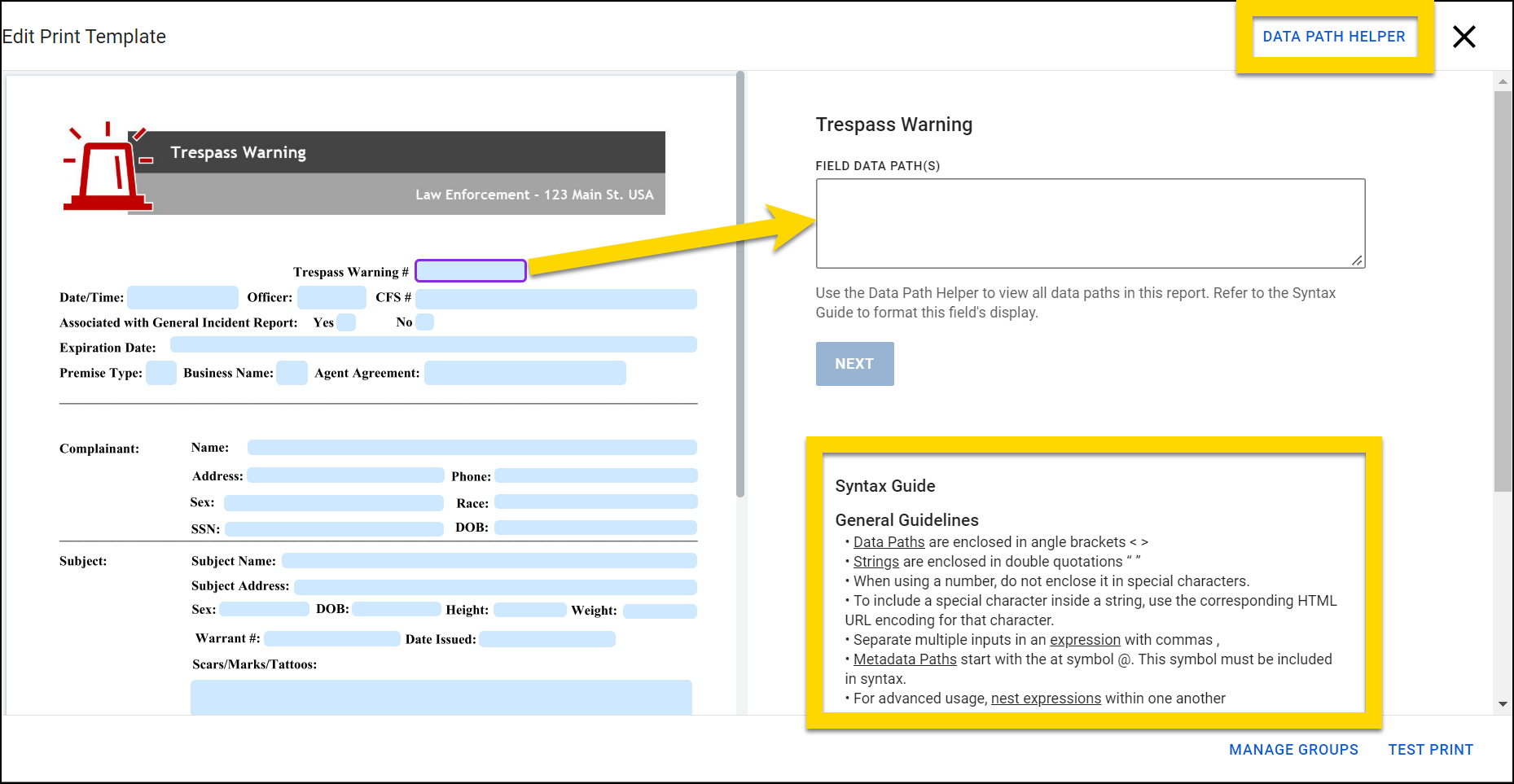
Task: Open the Data Path Helper
Action: coord(1333,36)
